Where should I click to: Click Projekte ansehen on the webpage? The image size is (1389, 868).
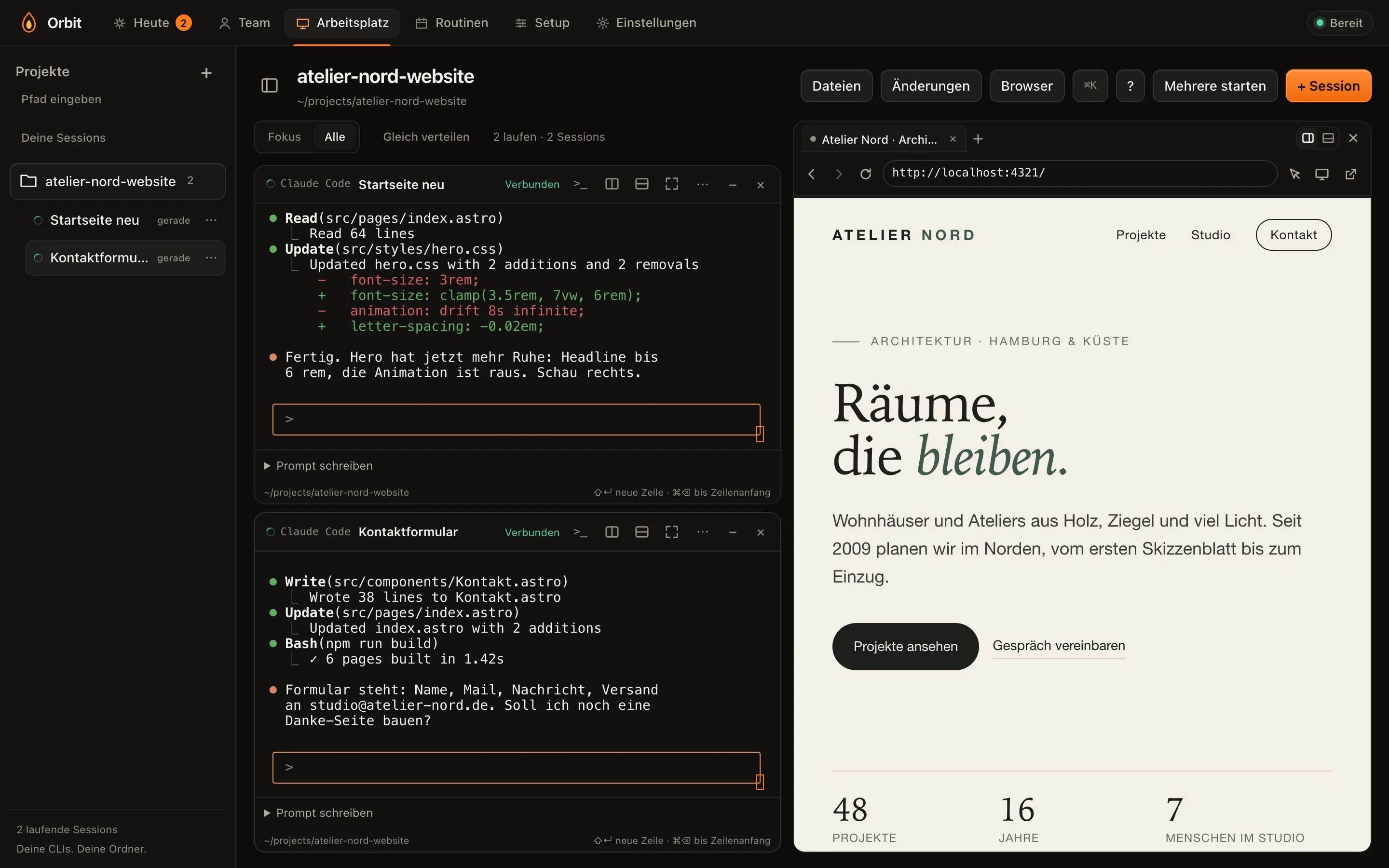coord(905,646)
